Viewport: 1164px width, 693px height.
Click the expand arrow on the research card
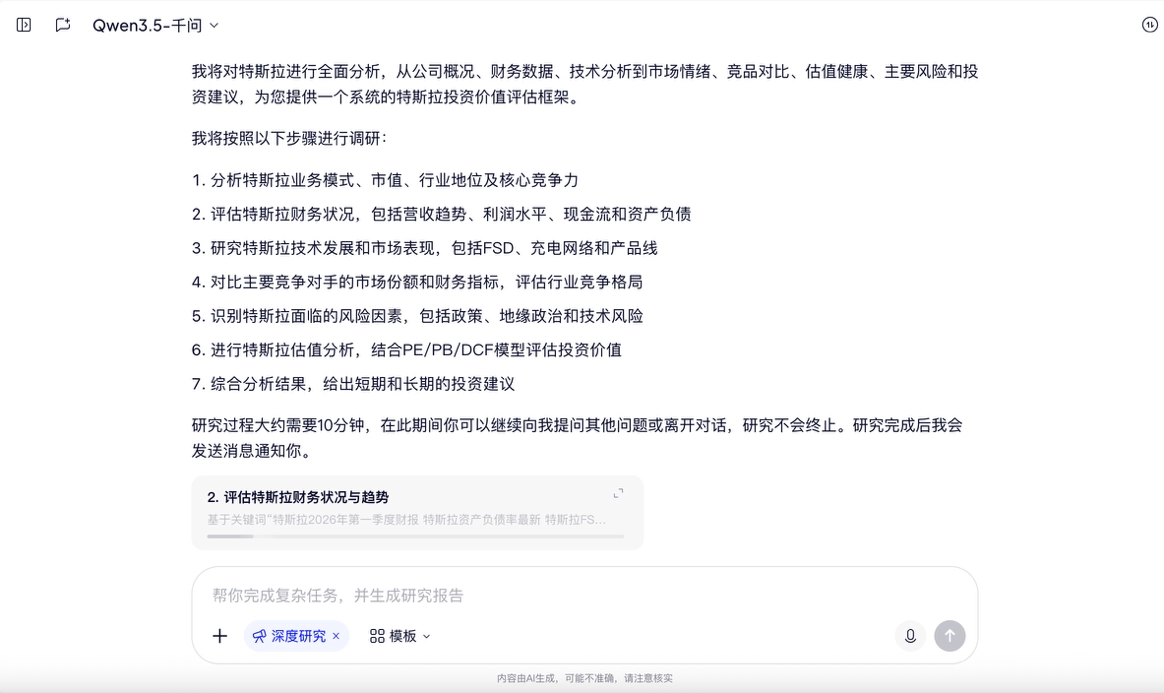point(618,492)
